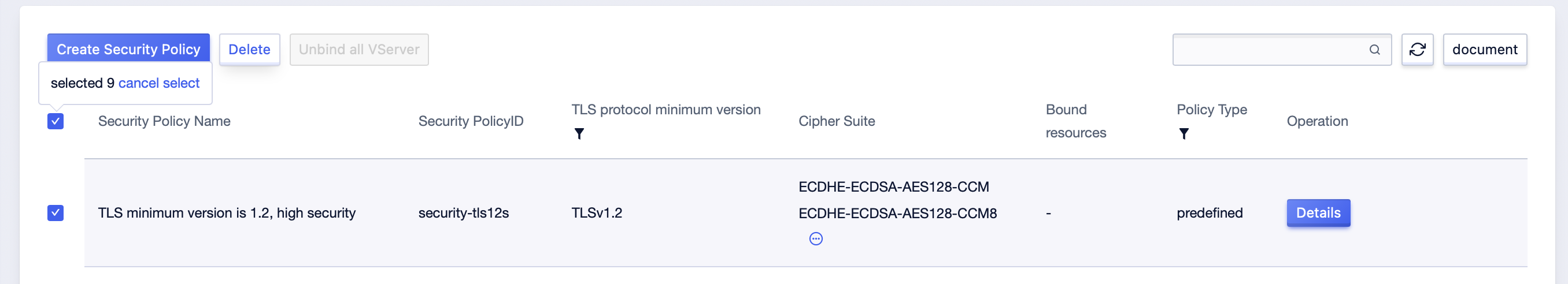Click the ECDHE-ECDSA-AES128-CCM8 cipher entry
The image size is (1568, 284).
897,214
